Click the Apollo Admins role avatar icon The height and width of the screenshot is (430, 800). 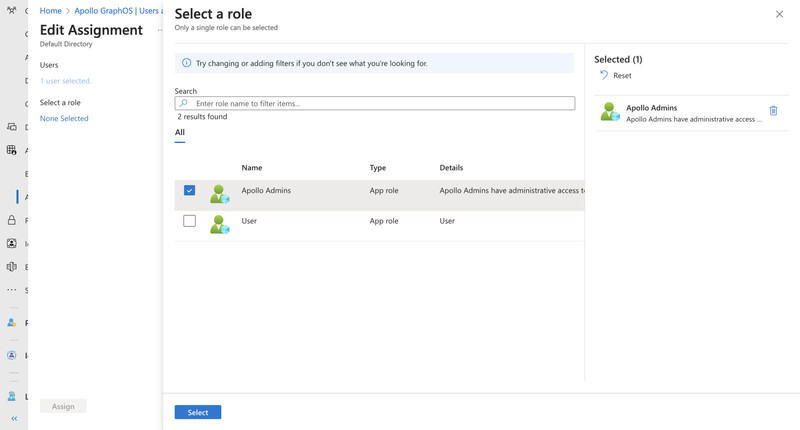(x=219, y=194)
